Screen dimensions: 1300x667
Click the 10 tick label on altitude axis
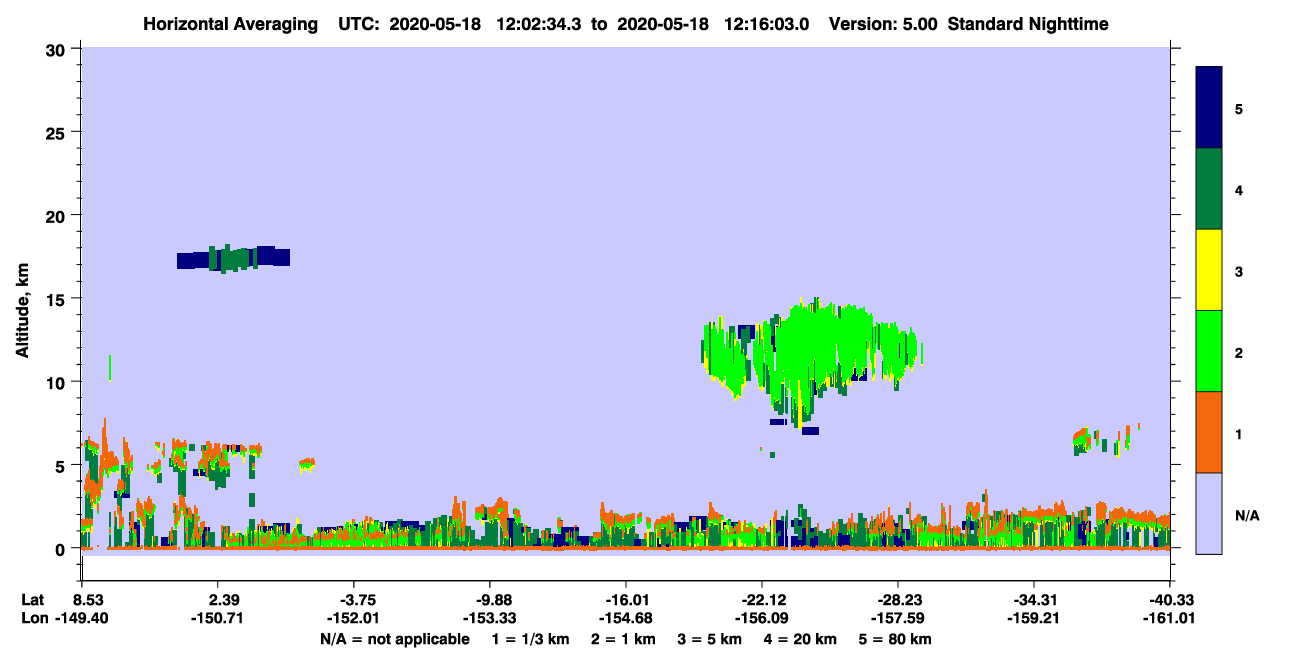[58, 382]
